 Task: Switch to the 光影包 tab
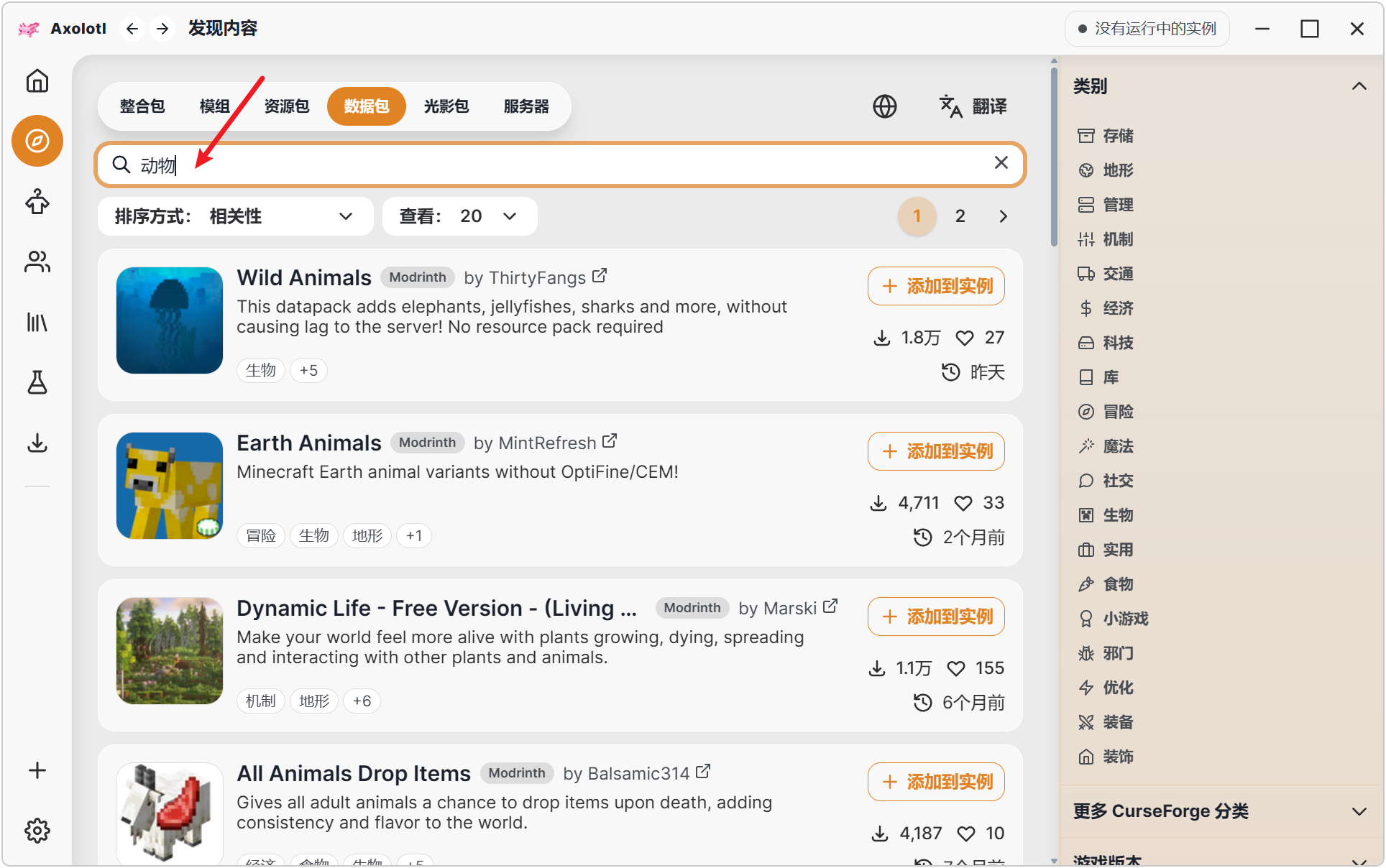[446, 106]
